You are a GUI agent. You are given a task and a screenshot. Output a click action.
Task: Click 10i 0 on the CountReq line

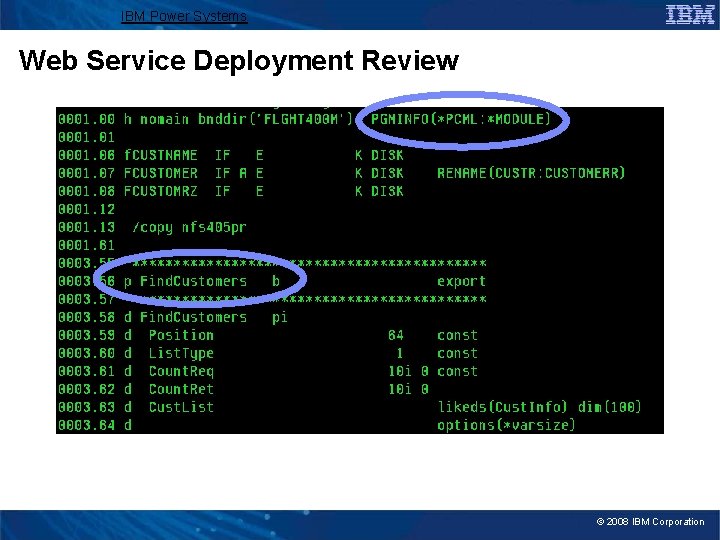(x=408, y=371)
